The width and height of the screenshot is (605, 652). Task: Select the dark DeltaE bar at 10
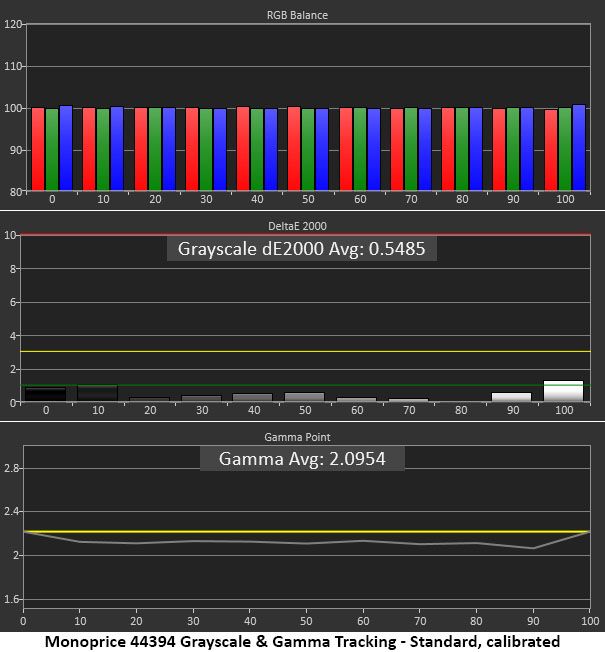tap(97, 393)
